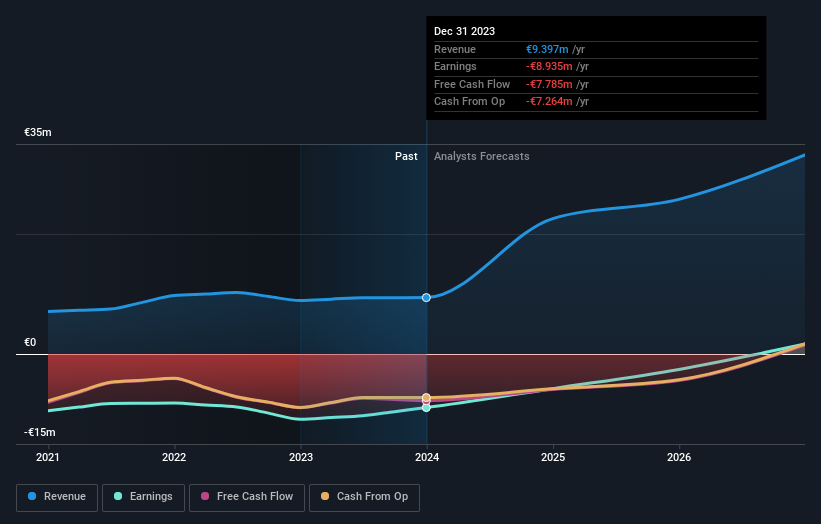Click the 2026 x-axis label
Screen dimensions: 821x524
[679, 457]
